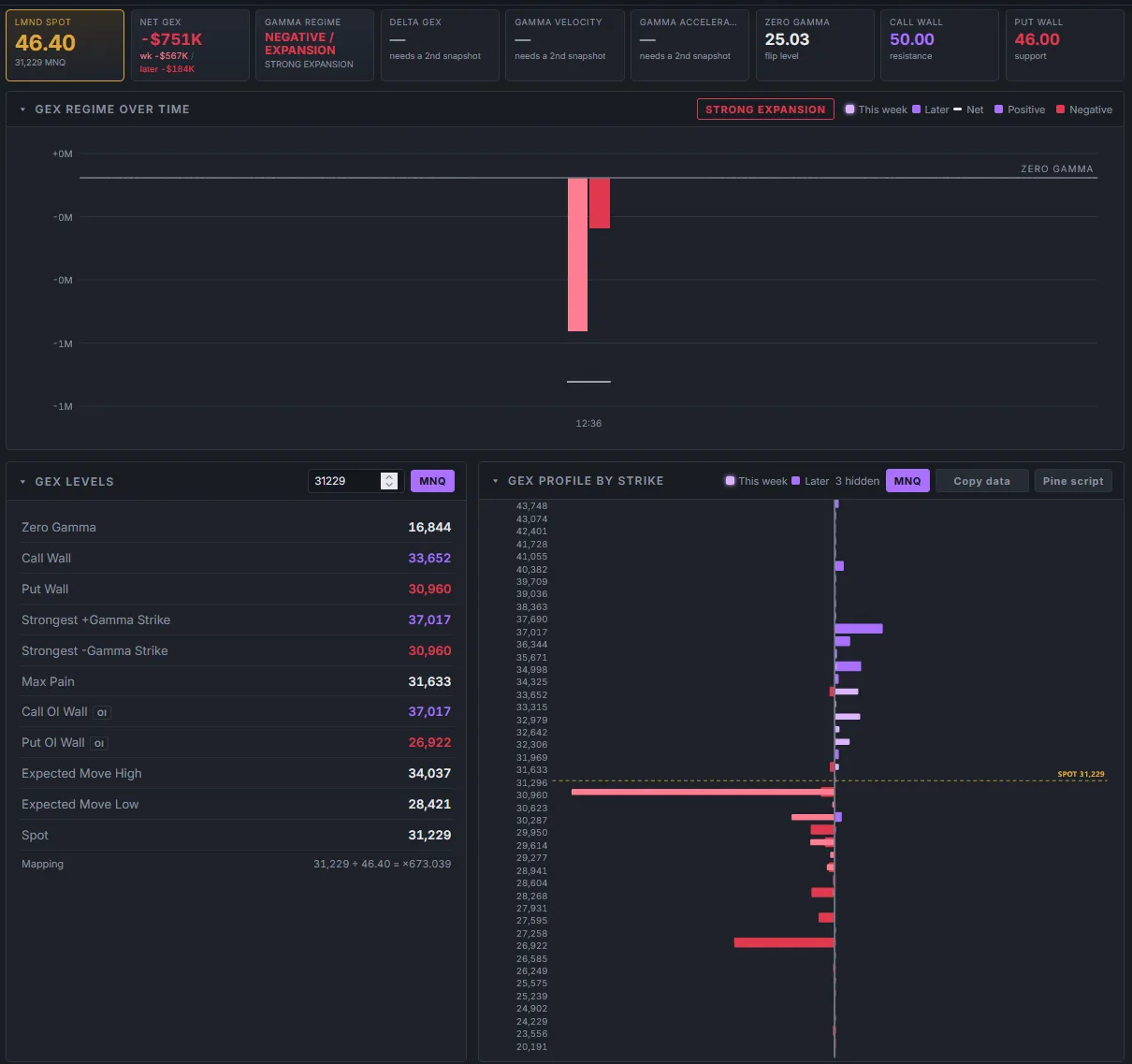Screen dimensions: 1132x1064
Task: Collapse the GEX Regime Over Time panel
Action: pyautogui.click(x=22, y=109)
